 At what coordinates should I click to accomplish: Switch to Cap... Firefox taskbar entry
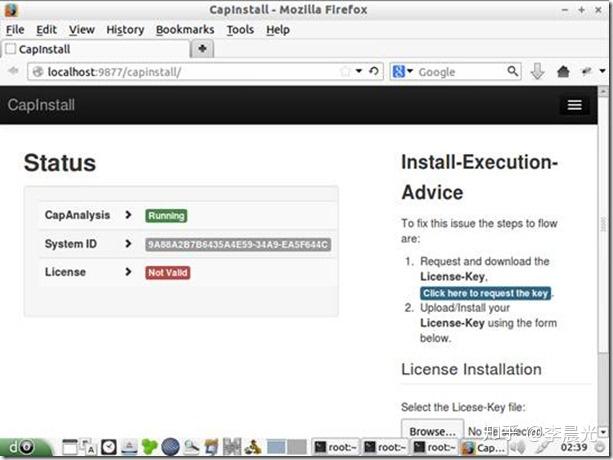click(x=484, y=447)
